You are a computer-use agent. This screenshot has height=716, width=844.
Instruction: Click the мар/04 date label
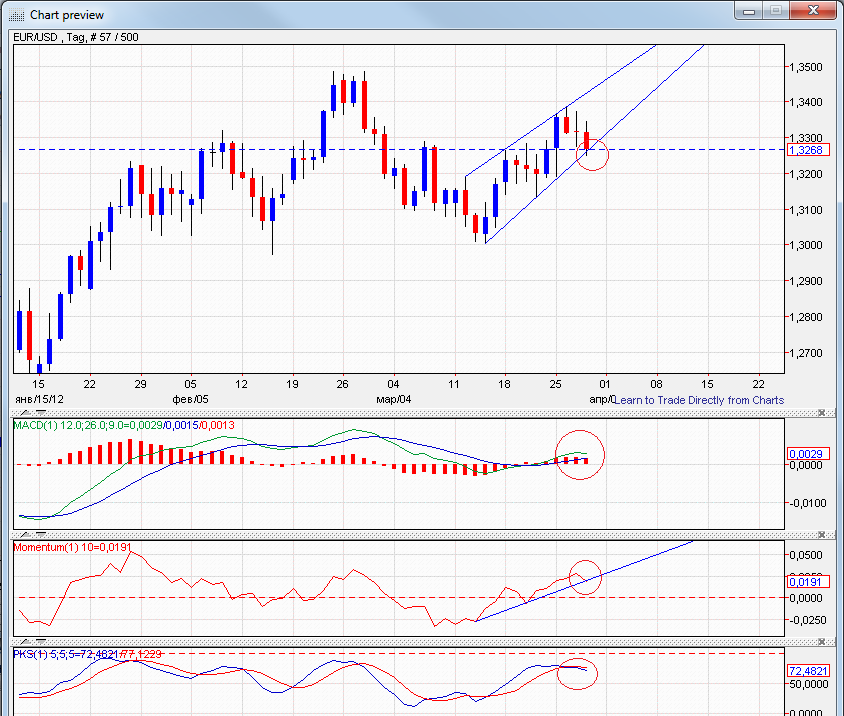(x=393, y=399)
